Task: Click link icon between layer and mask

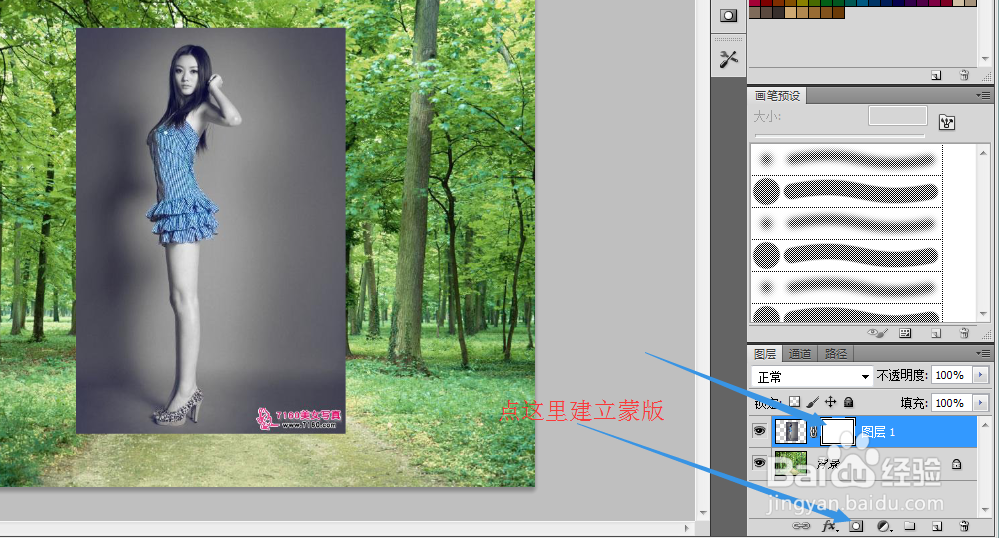Action: coord(814,432)
